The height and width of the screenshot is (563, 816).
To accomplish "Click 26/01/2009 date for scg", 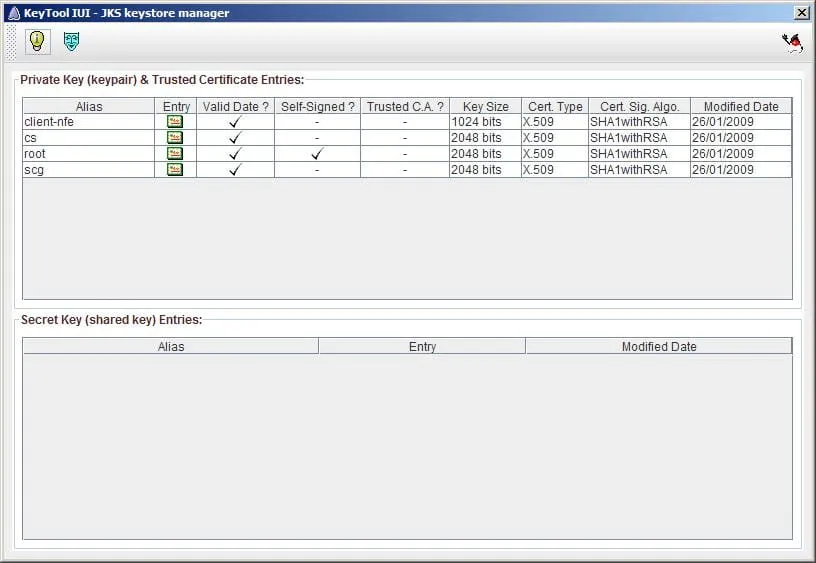I will (x=741, y=170).
